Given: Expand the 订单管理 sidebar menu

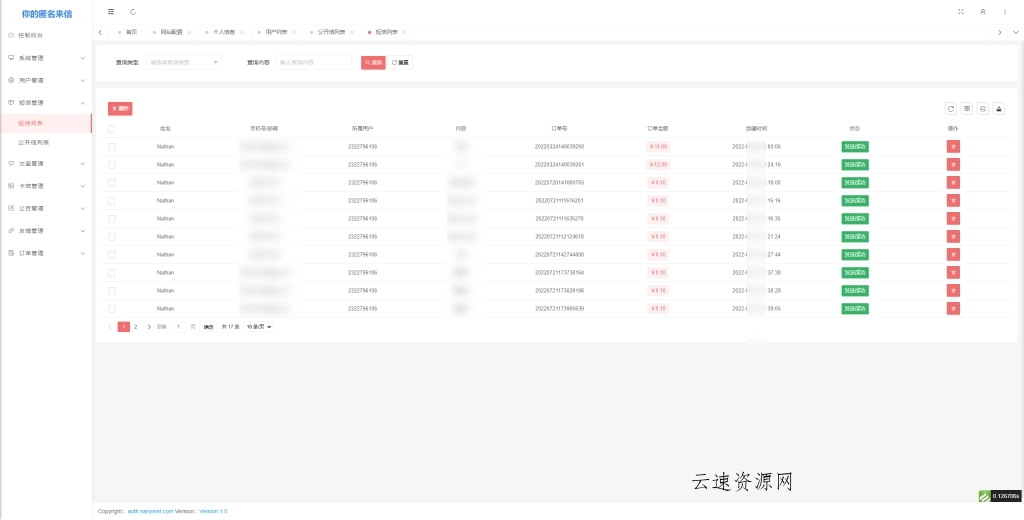Looking at the screenshot, I should tap(46, 253).
